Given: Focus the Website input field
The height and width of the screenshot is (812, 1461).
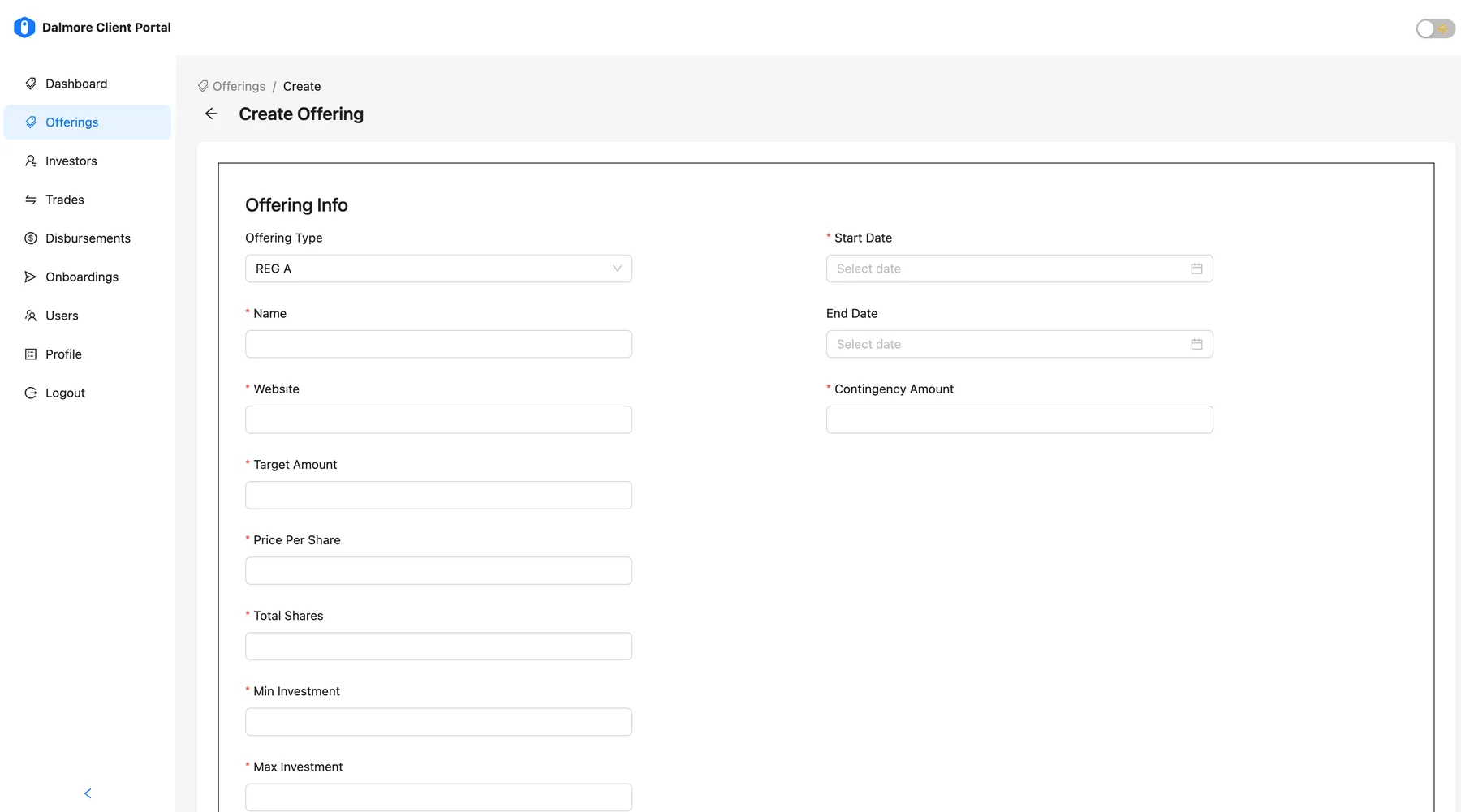Looking at the screenshot, I should click(x=438, y=419).
